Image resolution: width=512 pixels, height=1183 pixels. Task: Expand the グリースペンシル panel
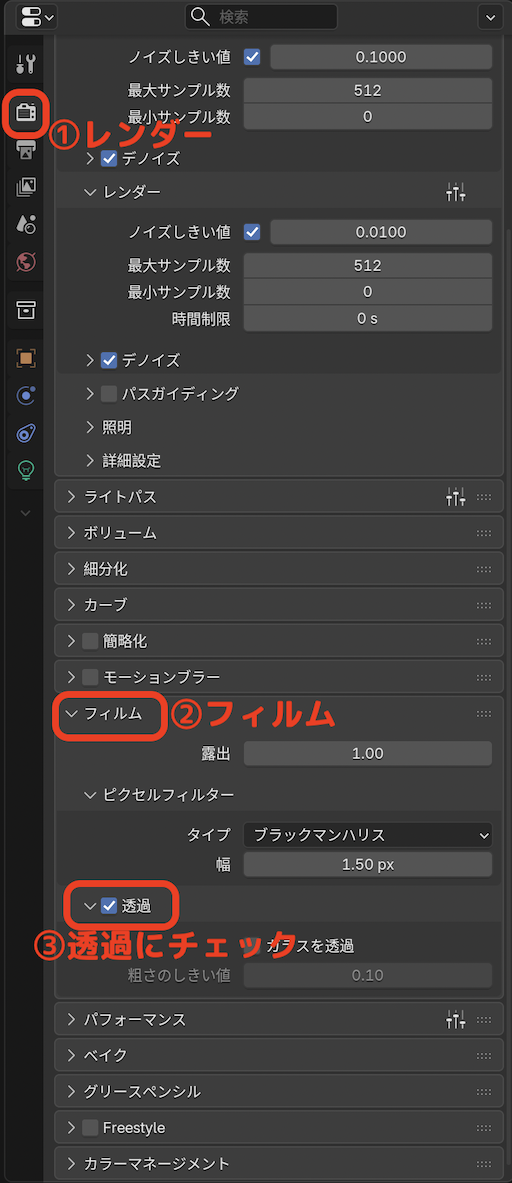click(x=72, y=1092)
